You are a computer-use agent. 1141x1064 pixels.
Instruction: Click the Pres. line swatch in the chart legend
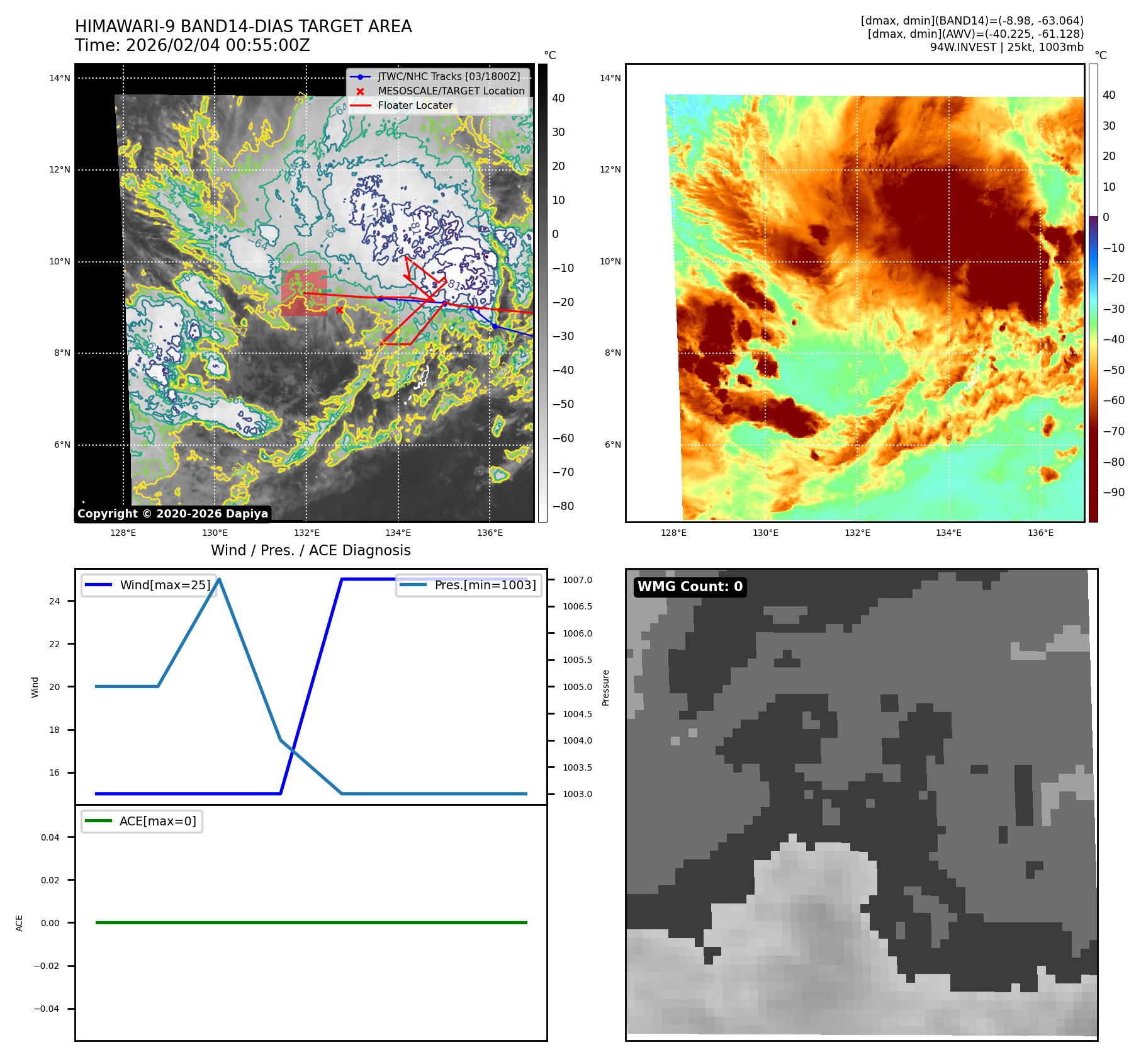point(413,585)
